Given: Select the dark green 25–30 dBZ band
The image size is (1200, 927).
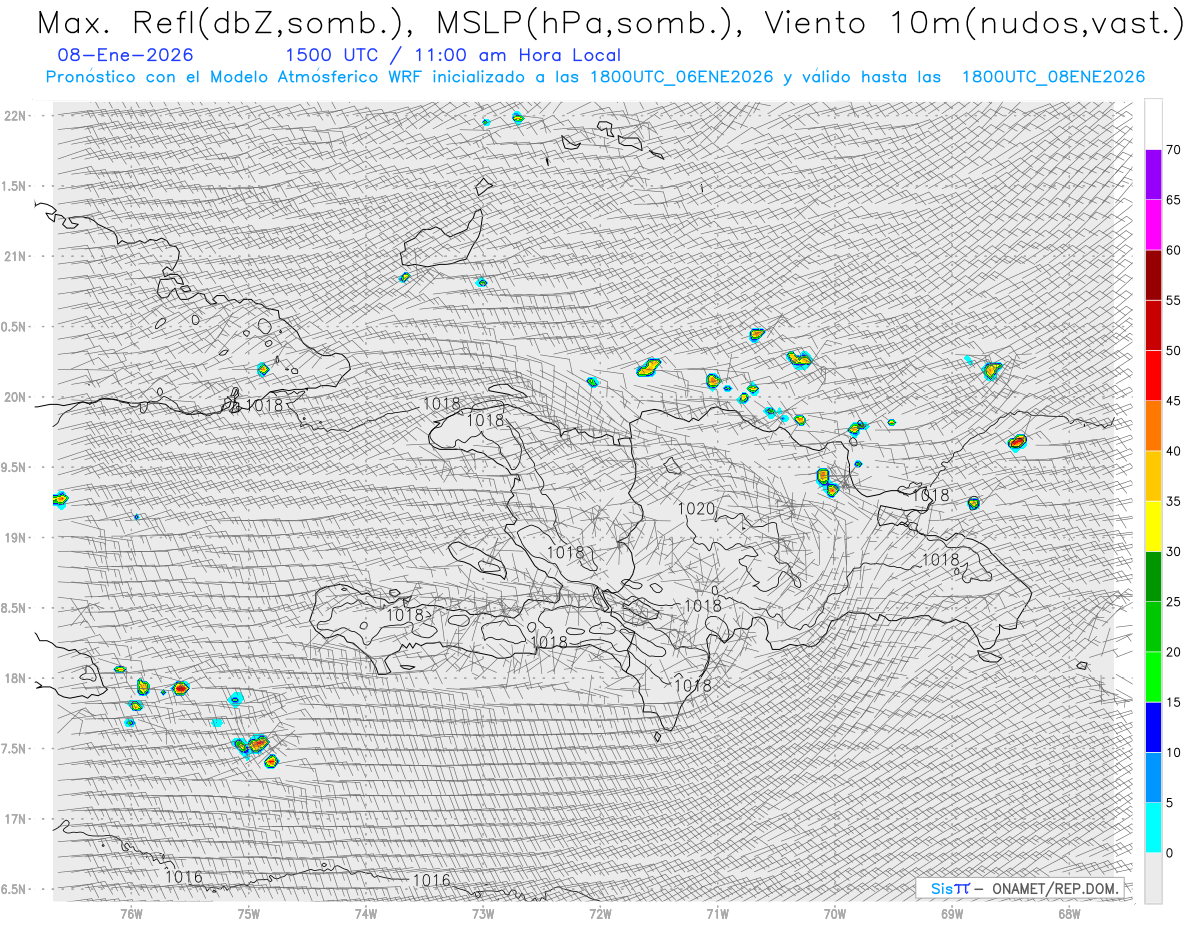Looking at the screenshot, I should (1153, 576).
